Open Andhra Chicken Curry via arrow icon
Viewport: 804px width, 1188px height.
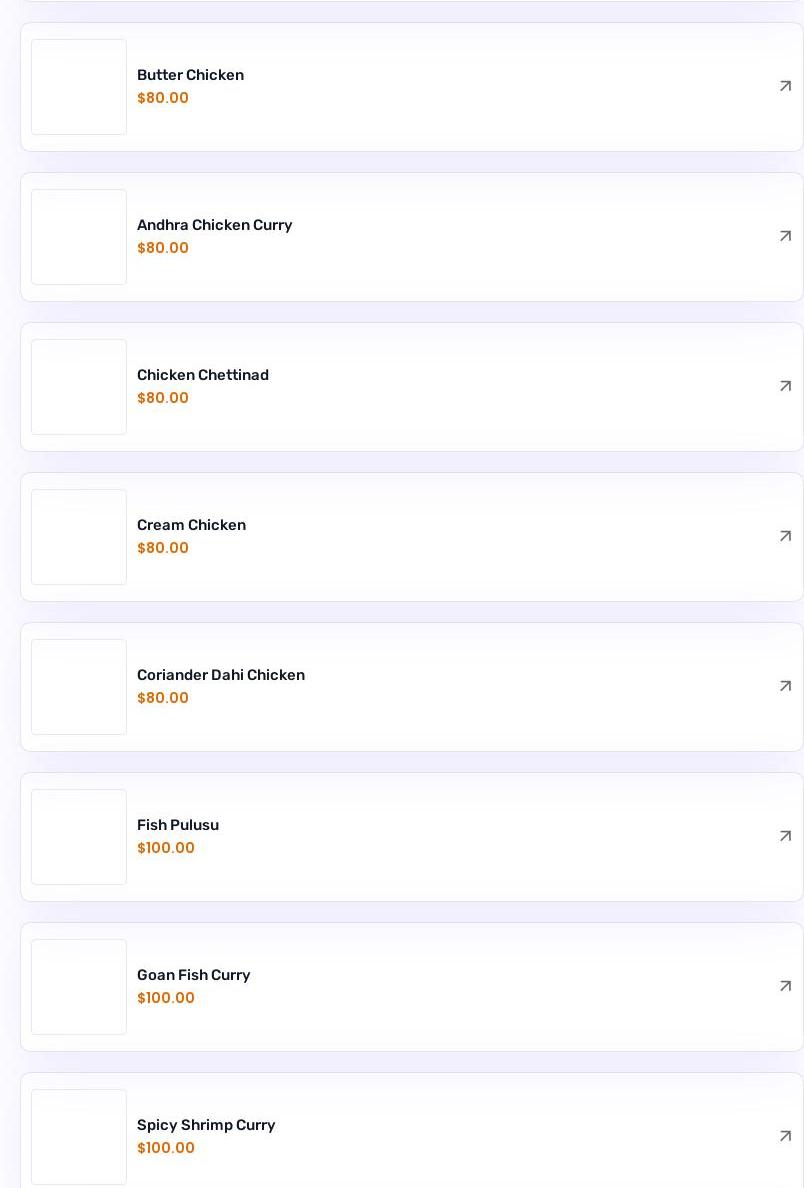(785, 236)
